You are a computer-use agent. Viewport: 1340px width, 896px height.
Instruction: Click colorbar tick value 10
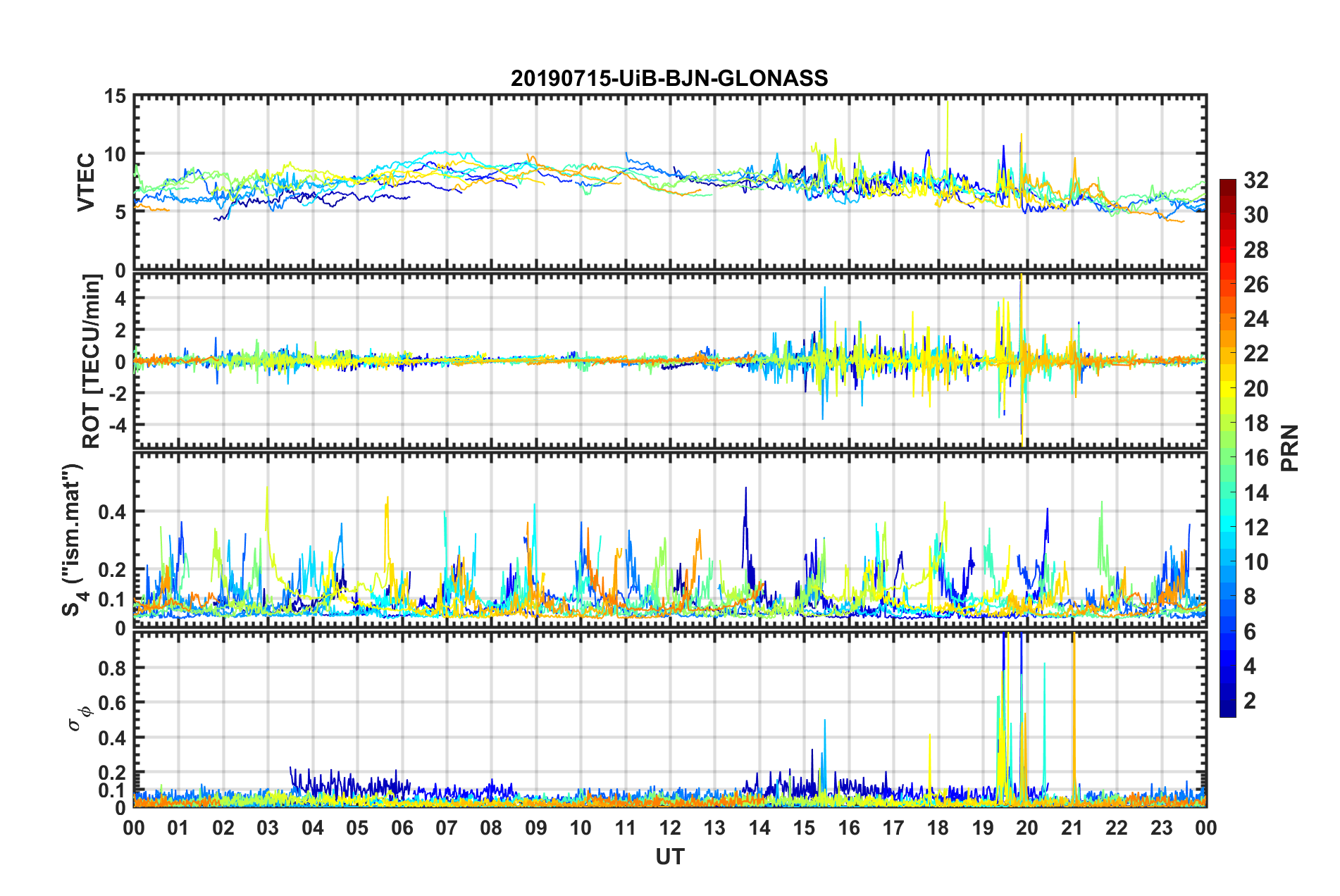click(1255, 561)
